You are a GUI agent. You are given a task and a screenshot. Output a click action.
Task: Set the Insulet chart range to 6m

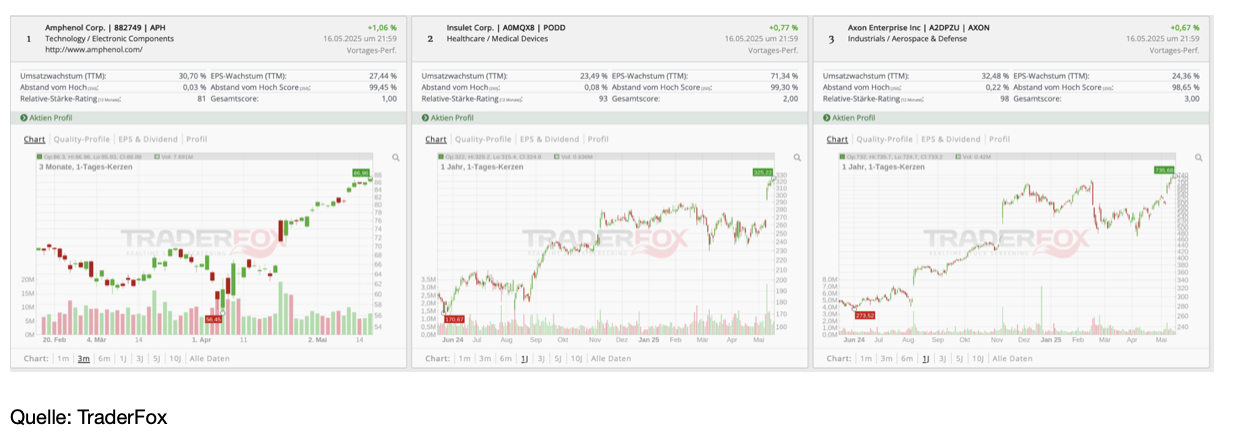point(506,358)
